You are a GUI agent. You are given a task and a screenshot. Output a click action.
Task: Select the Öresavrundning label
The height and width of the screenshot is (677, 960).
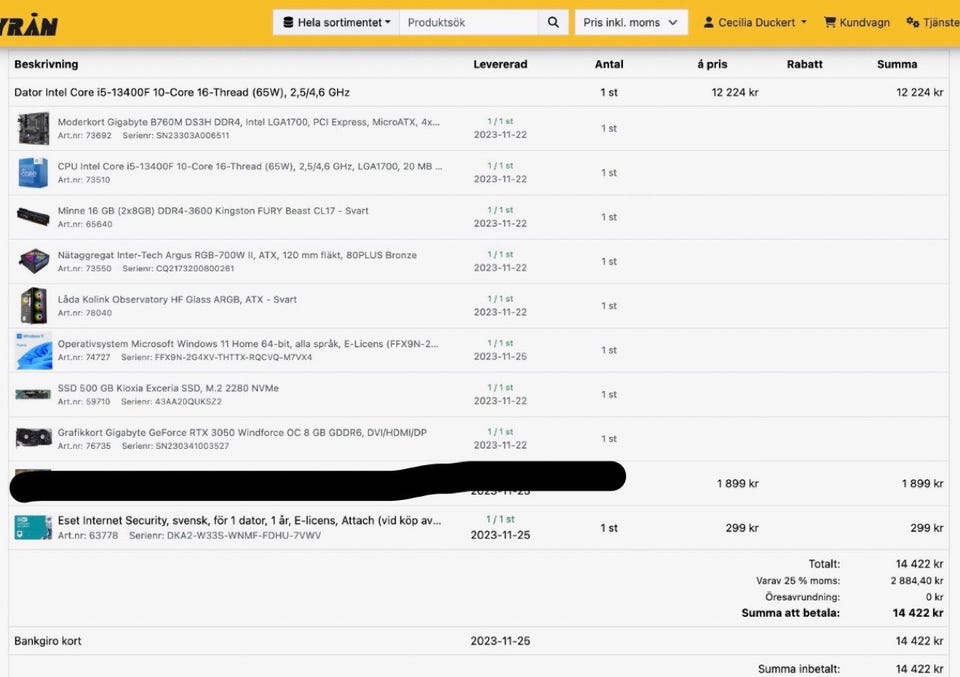tap(803, 597)
